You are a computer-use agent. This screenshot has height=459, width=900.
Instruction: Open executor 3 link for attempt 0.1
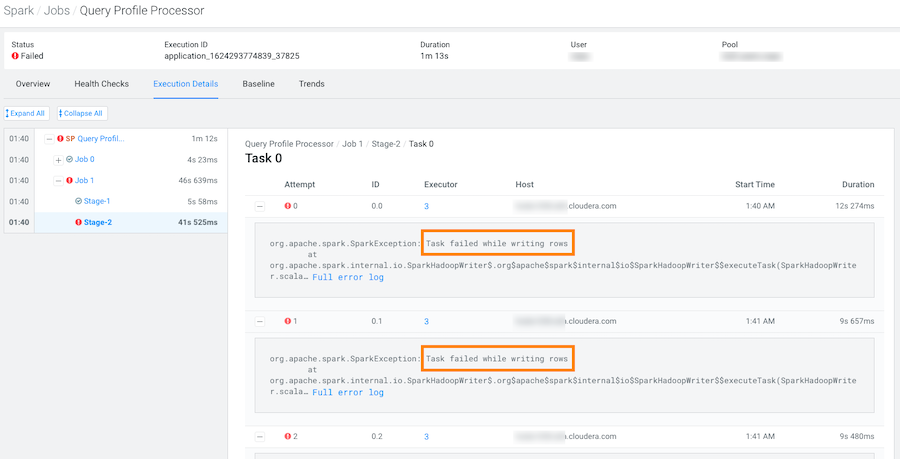[x=426, y=321]
